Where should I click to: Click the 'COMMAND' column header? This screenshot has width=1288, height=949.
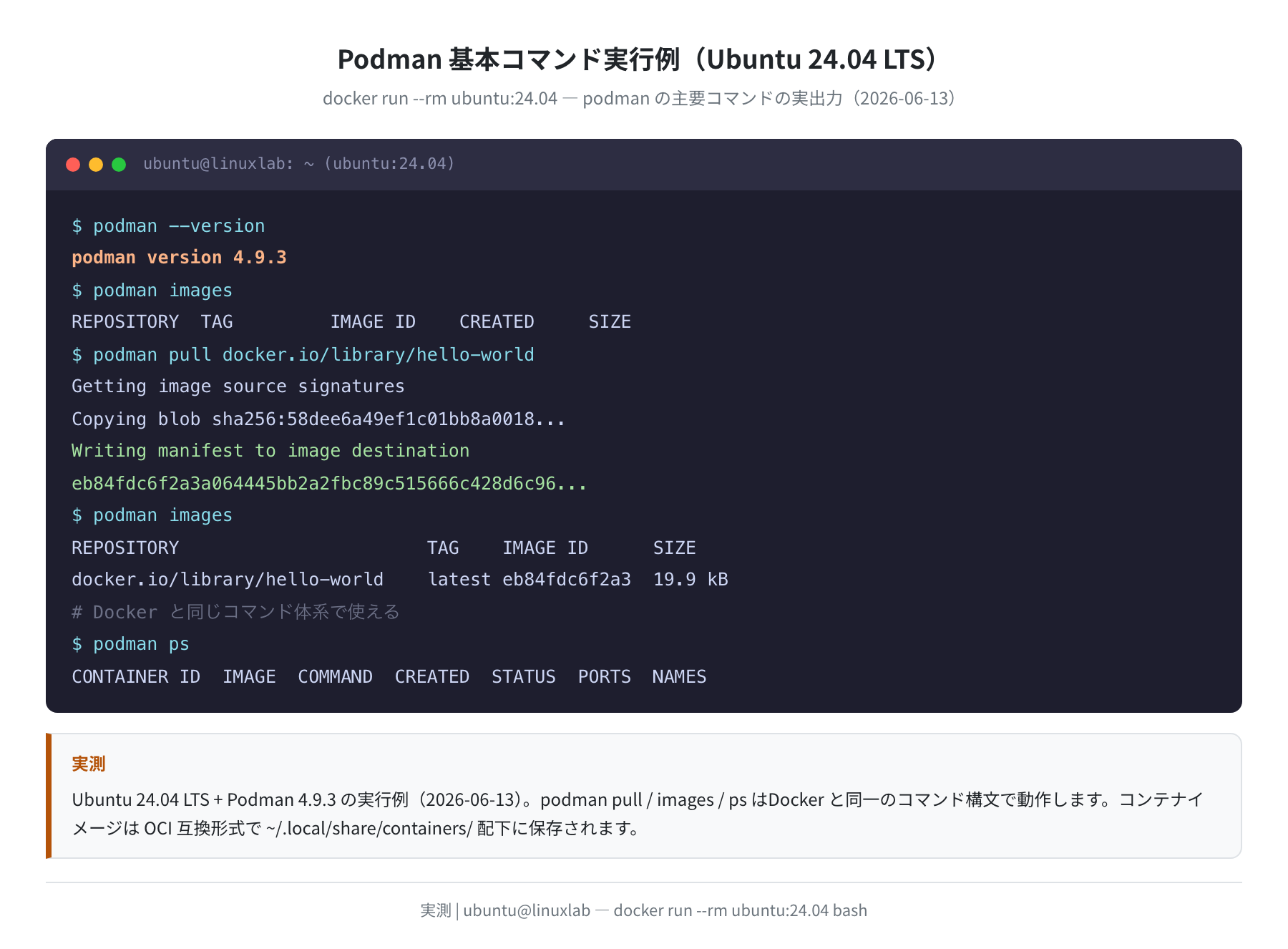click(335, 677)
